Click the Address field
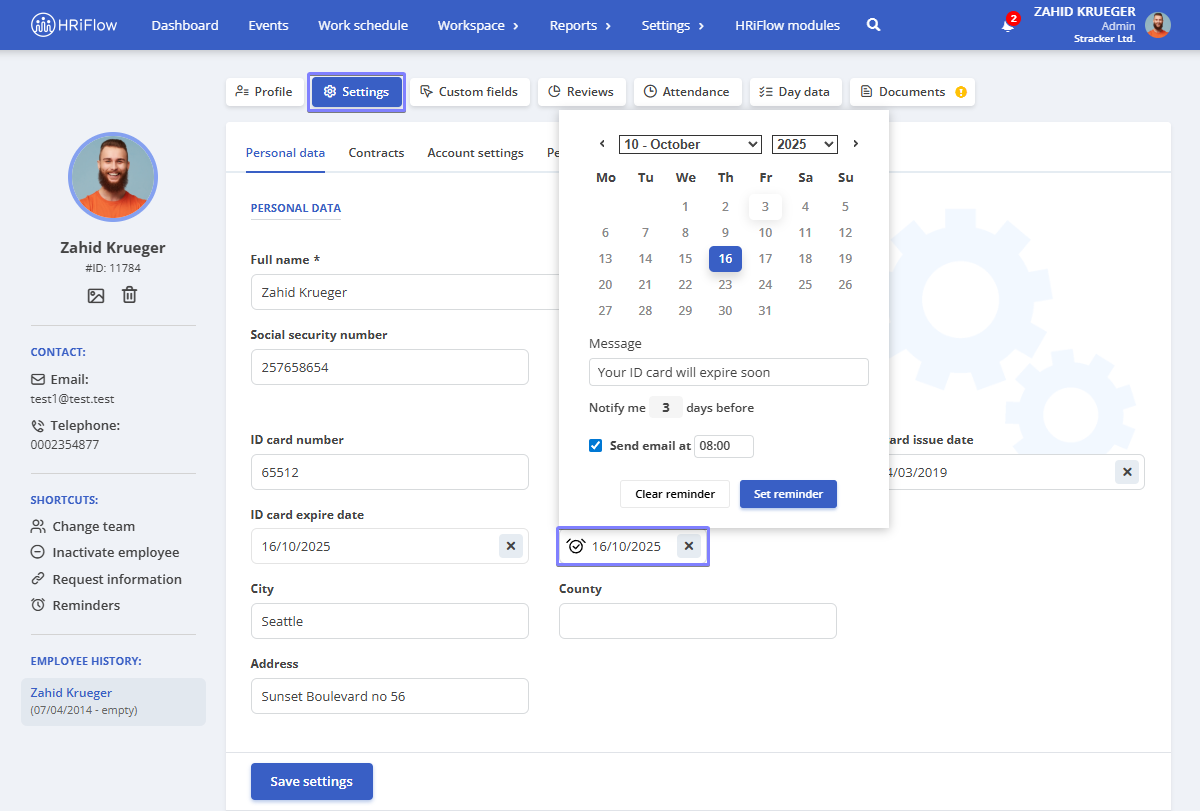1200x811 pixels. click(x=390, y=696)
